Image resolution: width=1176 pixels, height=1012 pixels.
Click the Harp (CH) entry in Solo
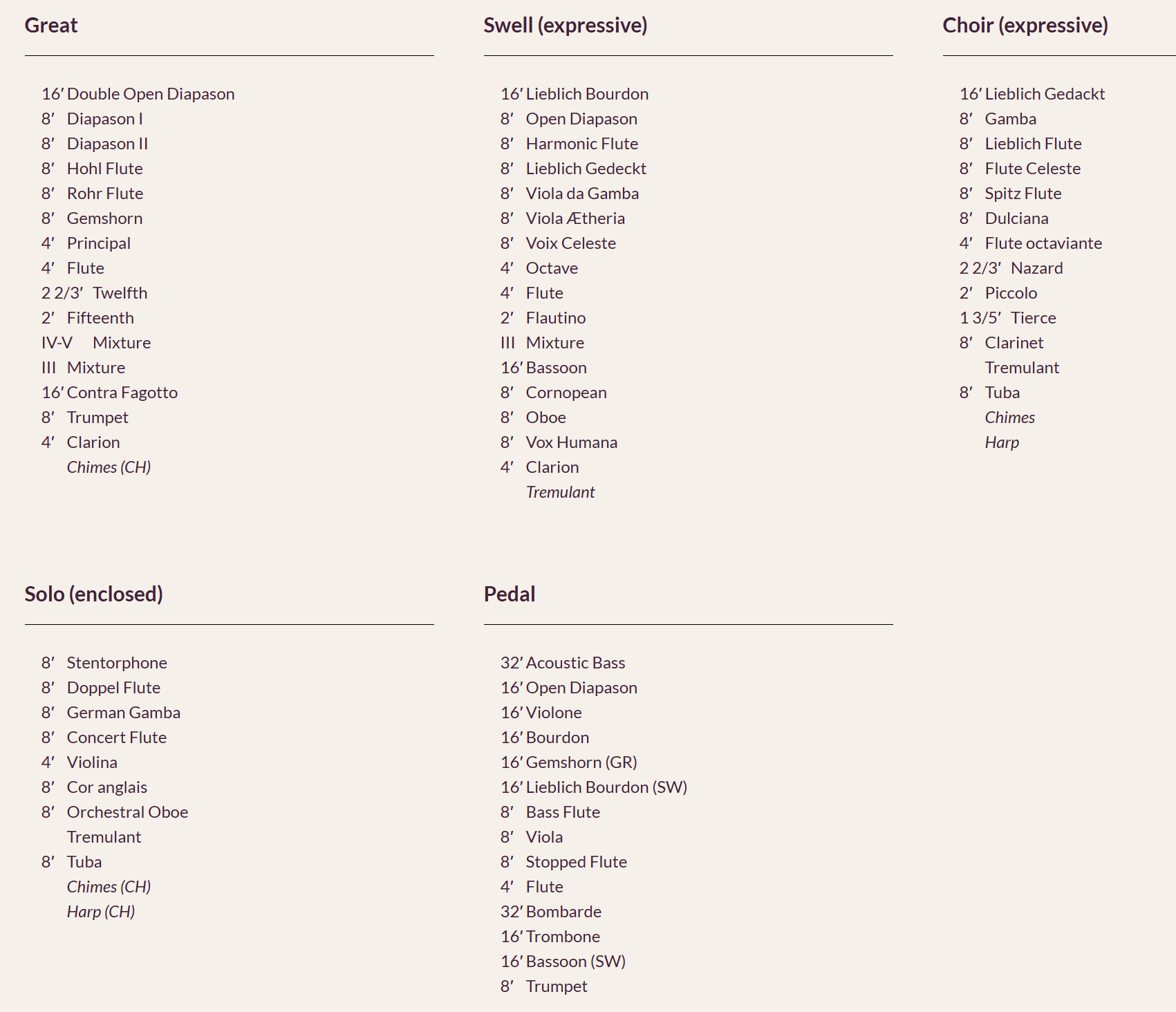pos(100,912)
